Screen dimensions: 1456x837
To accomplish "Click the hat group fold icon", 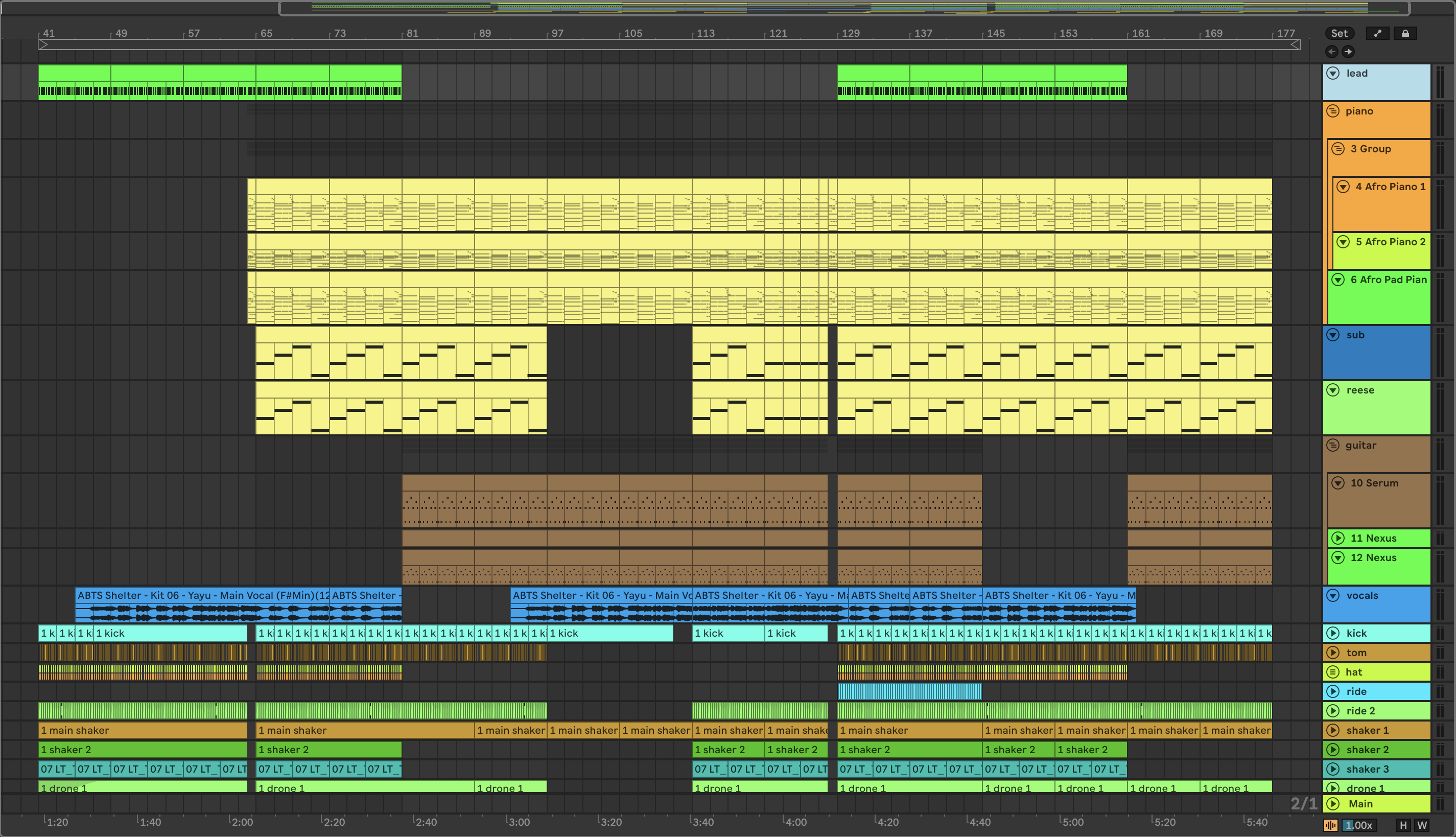I will tap(1333, 672).
